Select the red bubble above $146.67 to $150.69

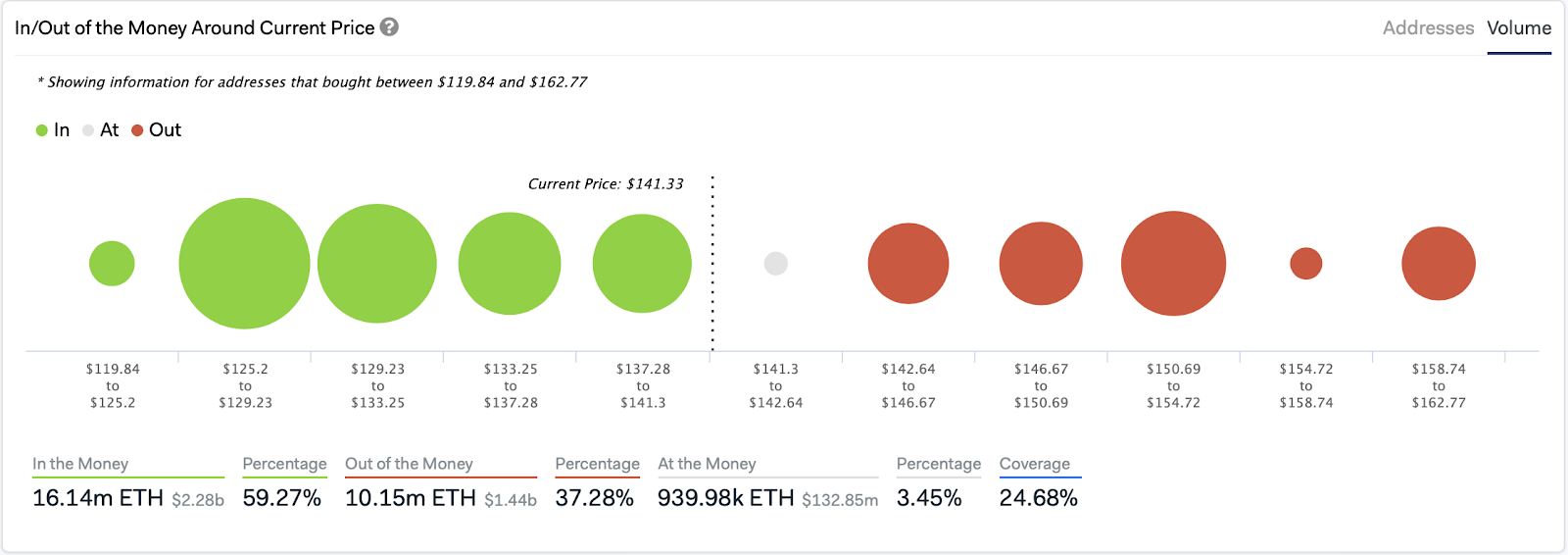1041,264
